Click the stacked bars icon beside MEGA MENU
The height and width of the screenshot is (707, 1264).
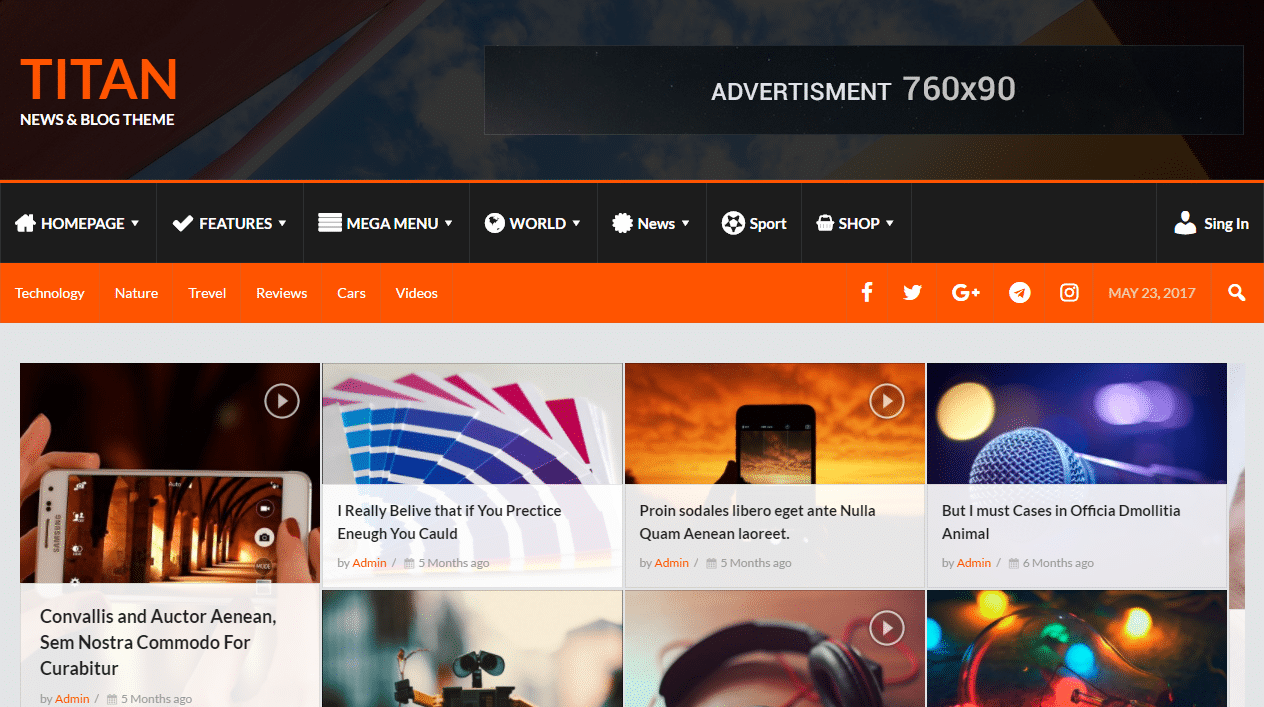click(330, 223)
